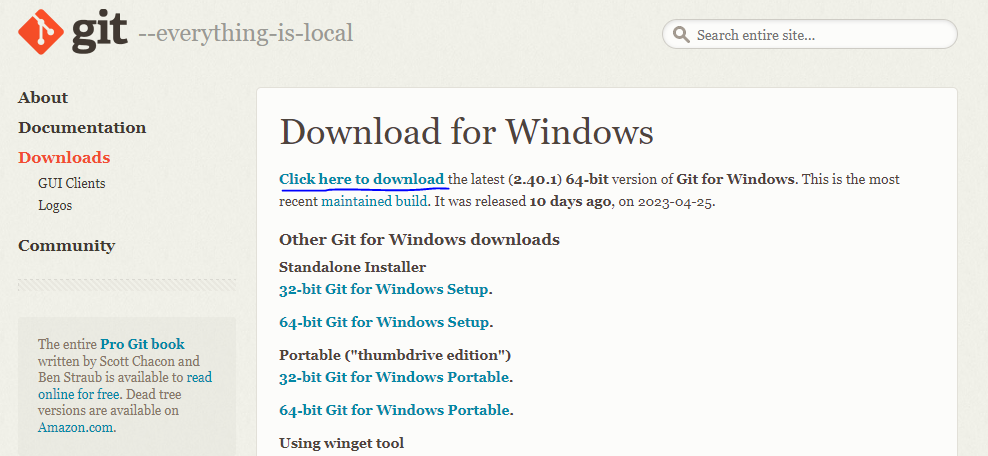Viewport: 988px width, 456px height.
Task: Open the About section
Action: point(43,98)
